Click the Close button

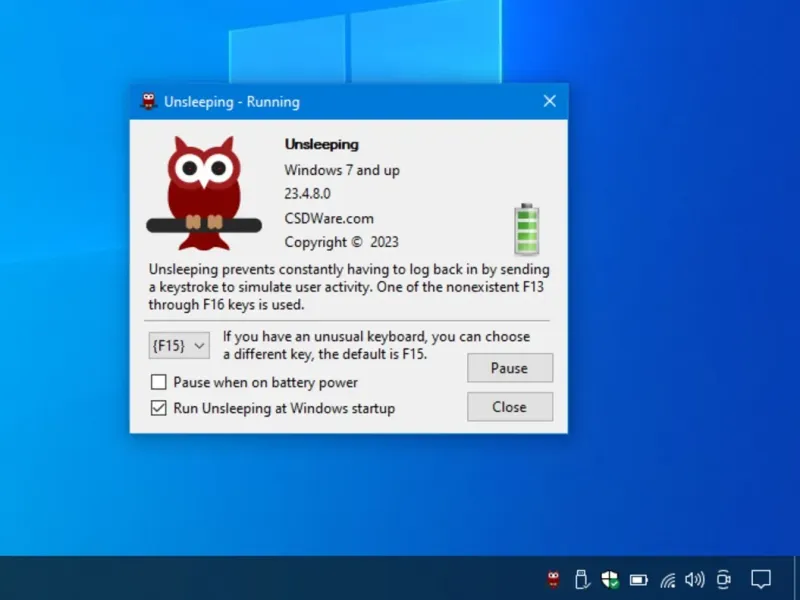point(510,407)
